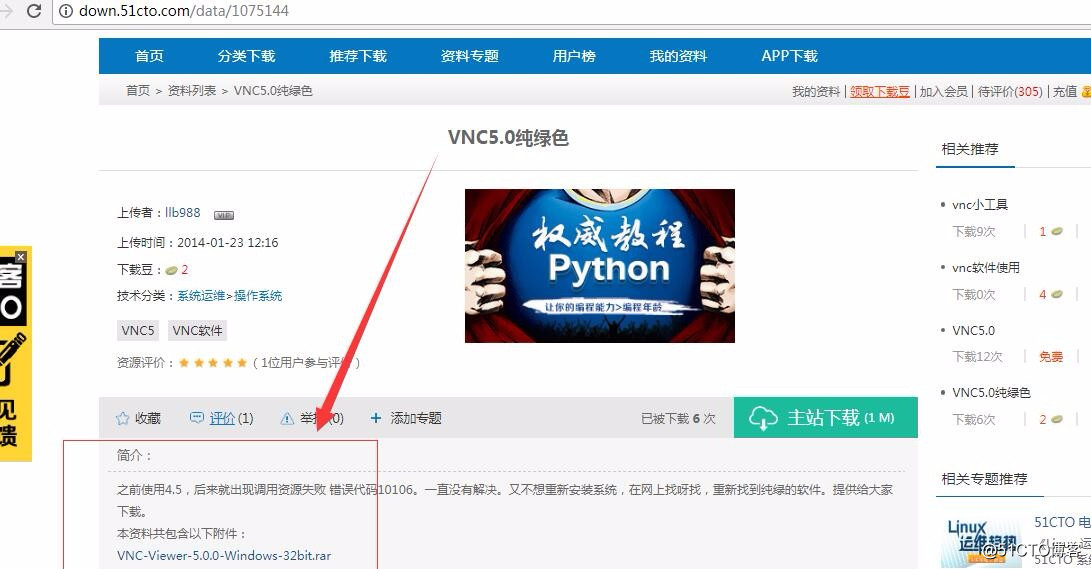Click the VNC软件 tag
Image resolution: width=1091 pixels, height=569 pixels.
(x=198, y=330)
